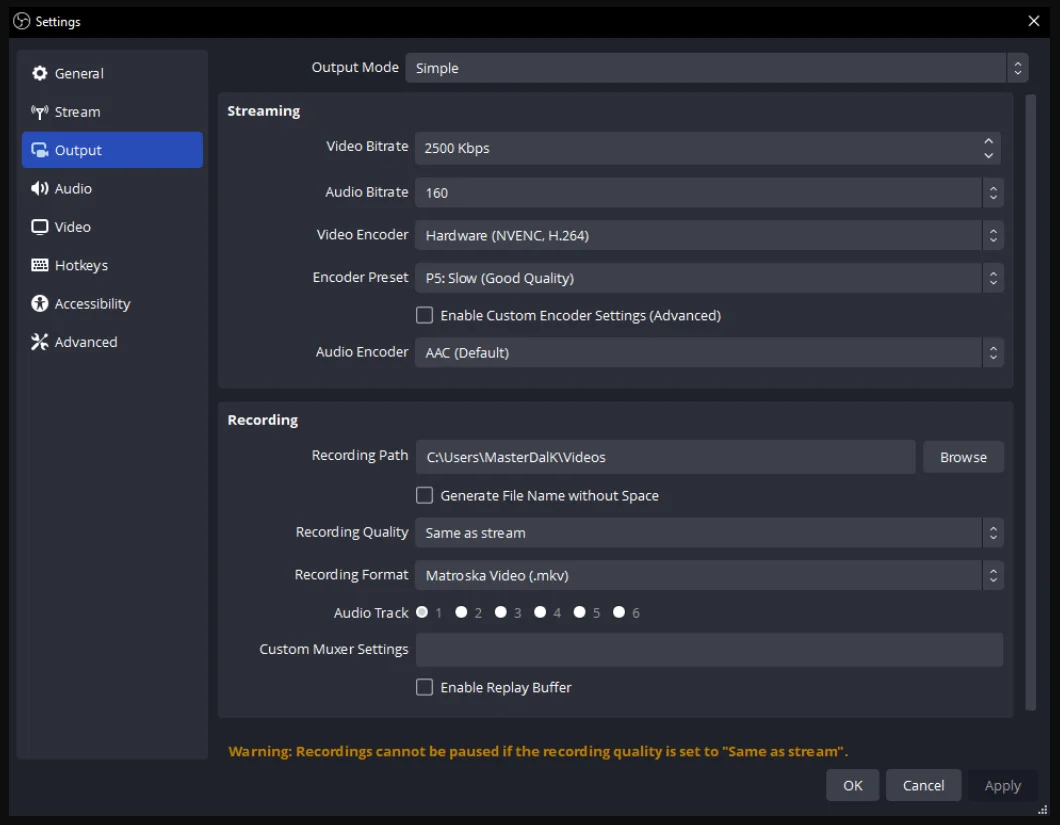The image size is (1060, 825).
Task: Check Generate File Name without Space
Action: [425, 496]
